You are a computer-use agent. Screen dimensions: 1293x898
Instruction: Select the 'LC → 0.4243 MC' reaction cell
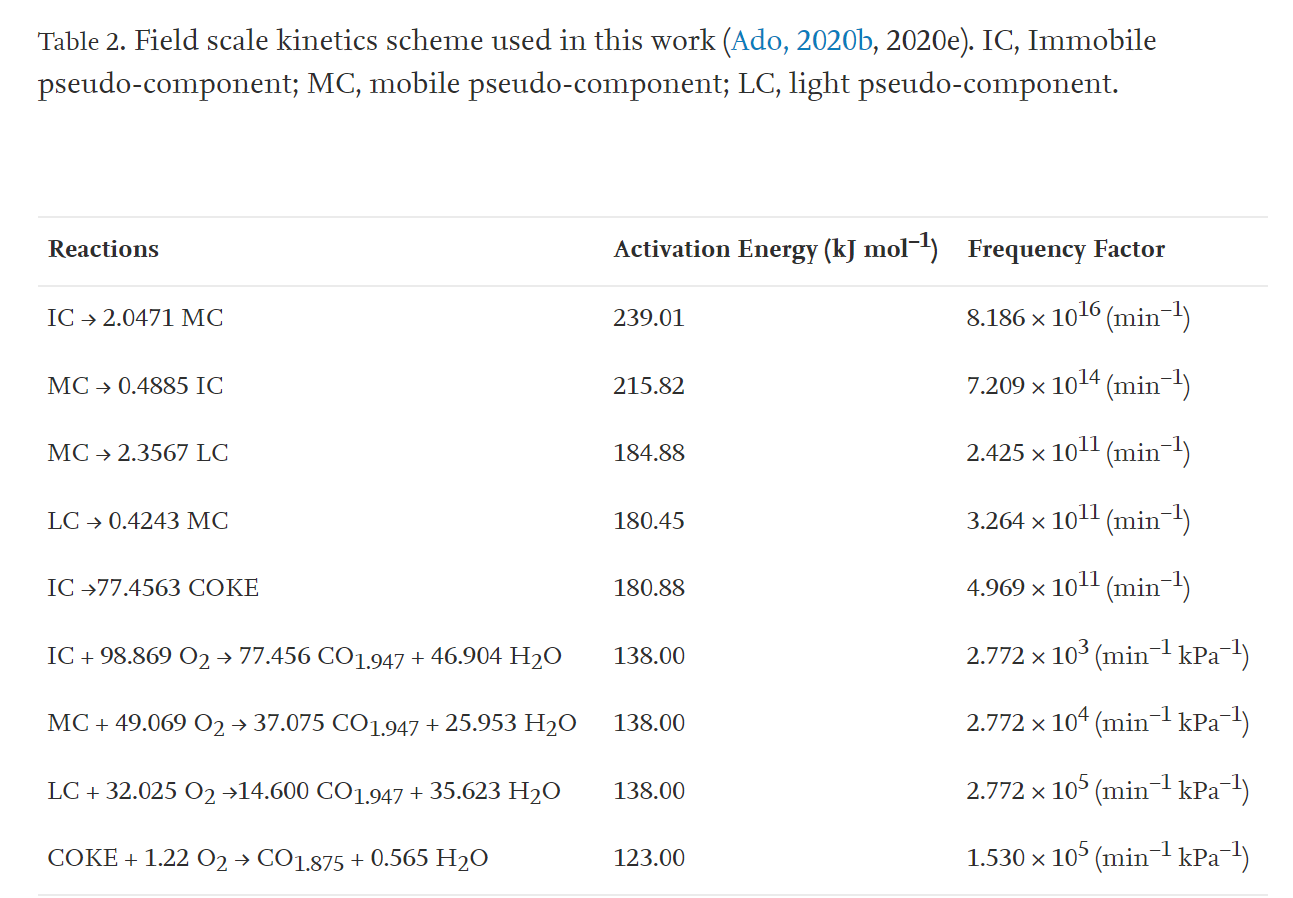[x=138, y=521]
